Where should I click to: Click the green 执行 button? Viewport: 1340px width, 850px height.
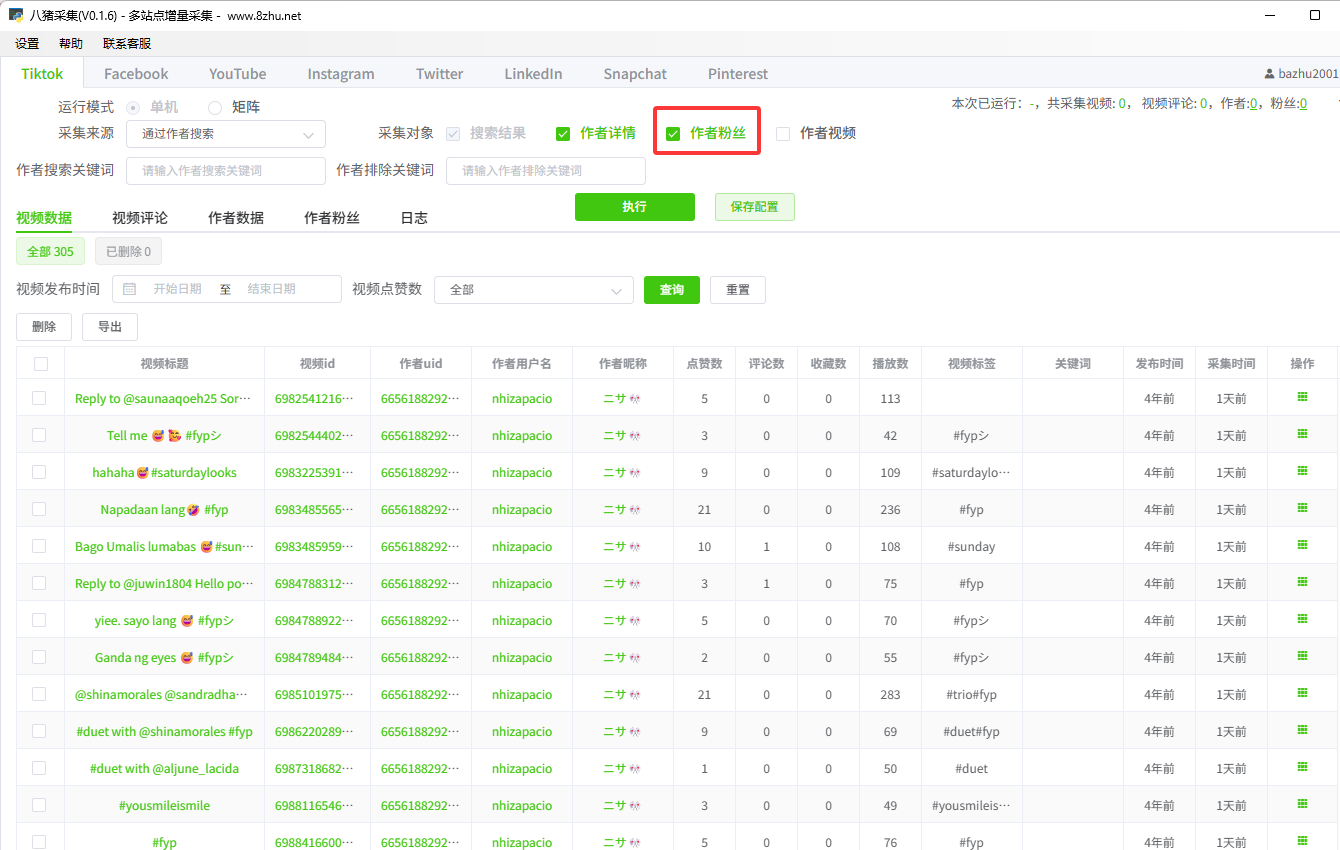(x=634, y=207)
